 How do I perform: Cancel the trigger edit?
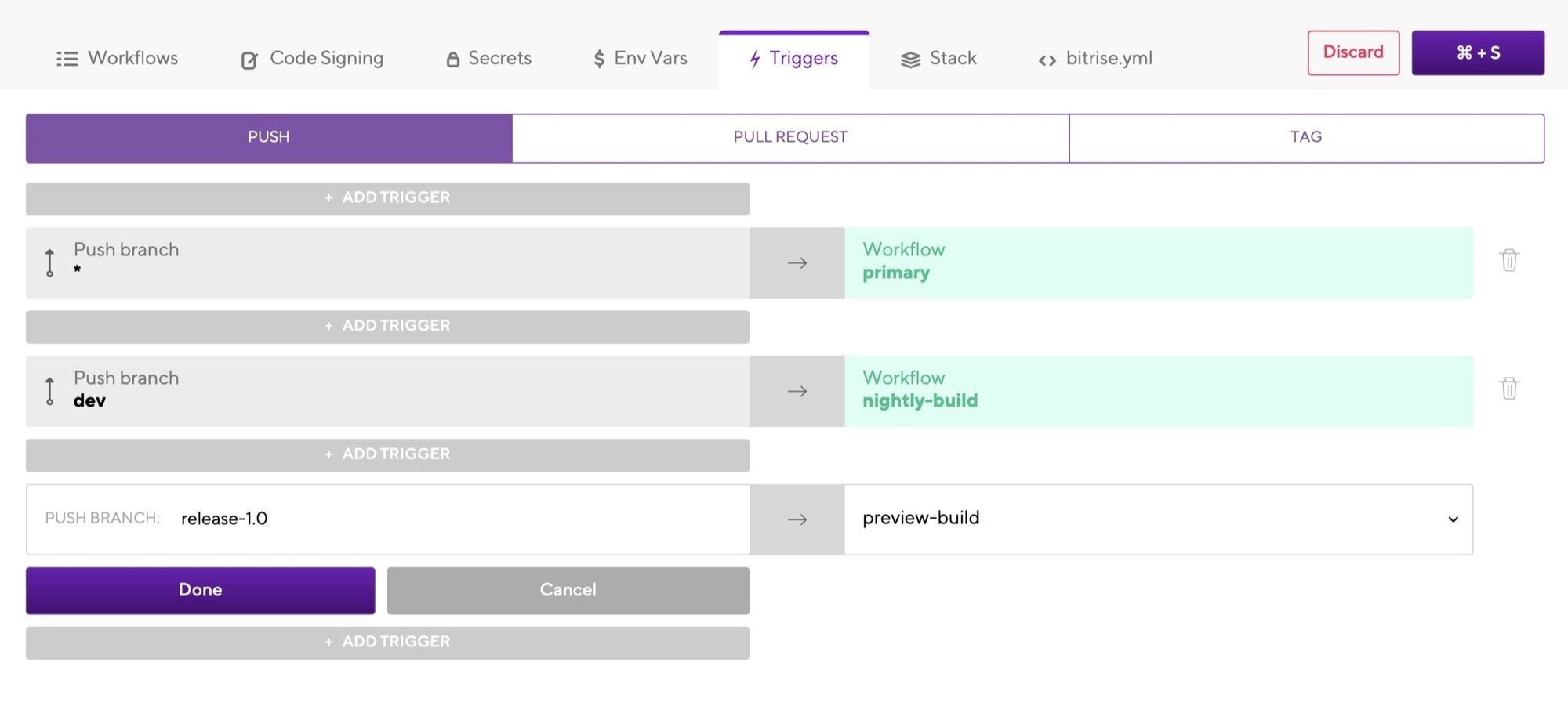(568, 590)
